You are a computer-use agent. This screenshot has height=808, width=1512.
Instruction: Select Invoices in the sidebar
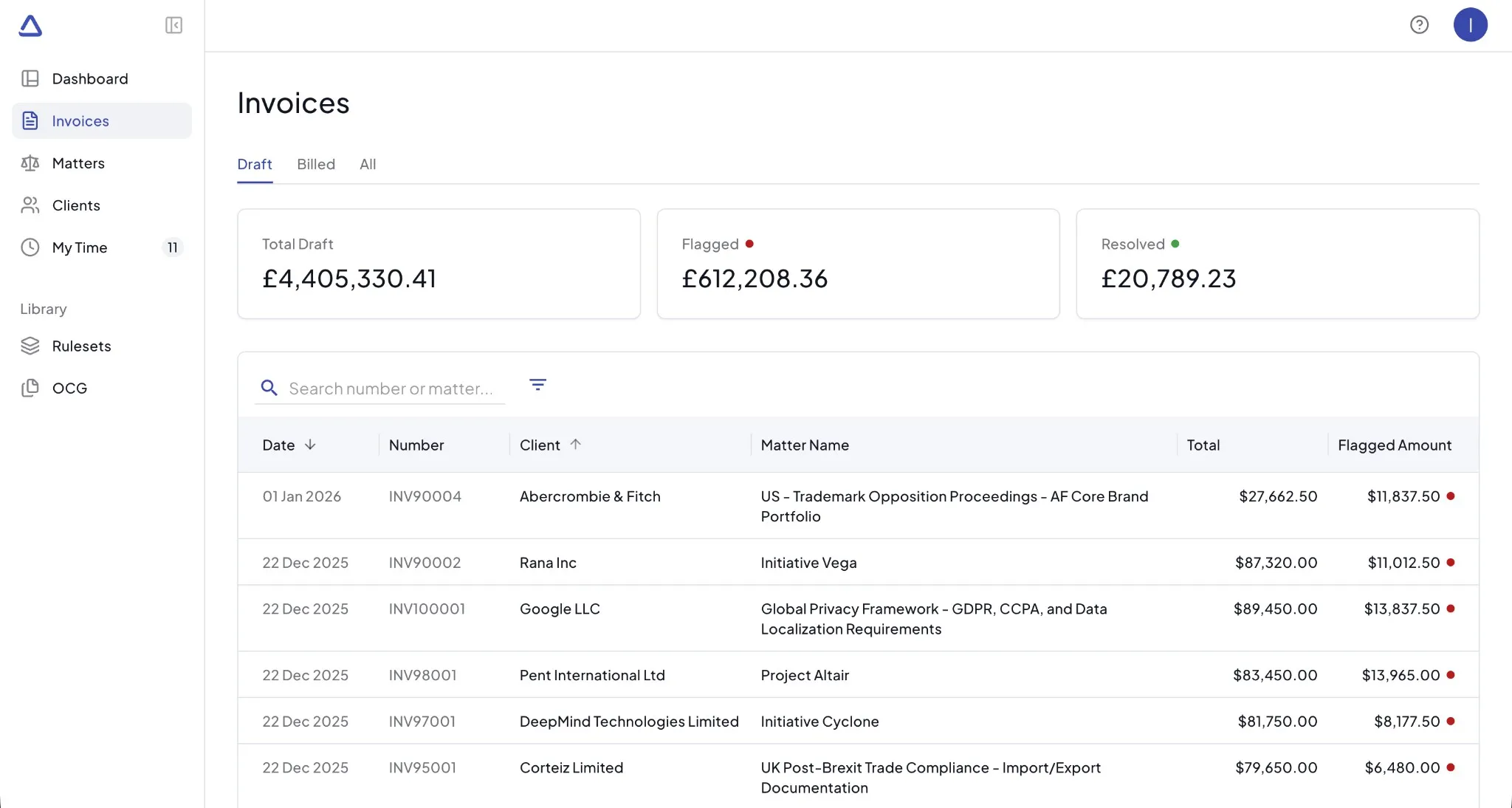point(102,120)
